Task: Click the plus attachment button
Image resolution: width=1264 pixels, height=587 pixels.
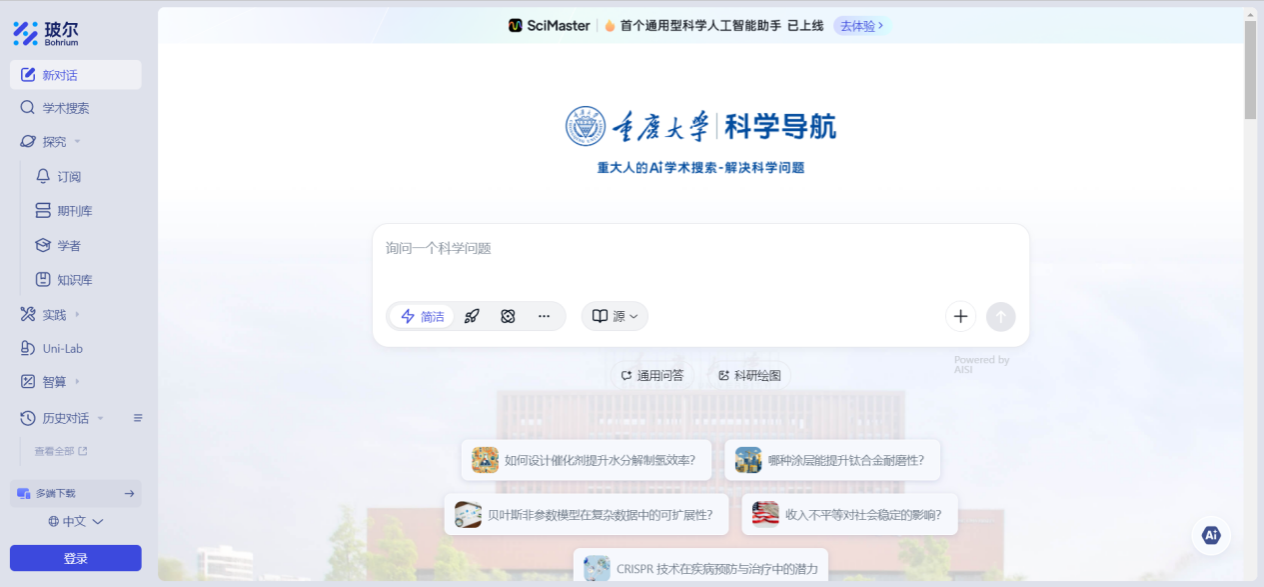Action: [960, 317]
